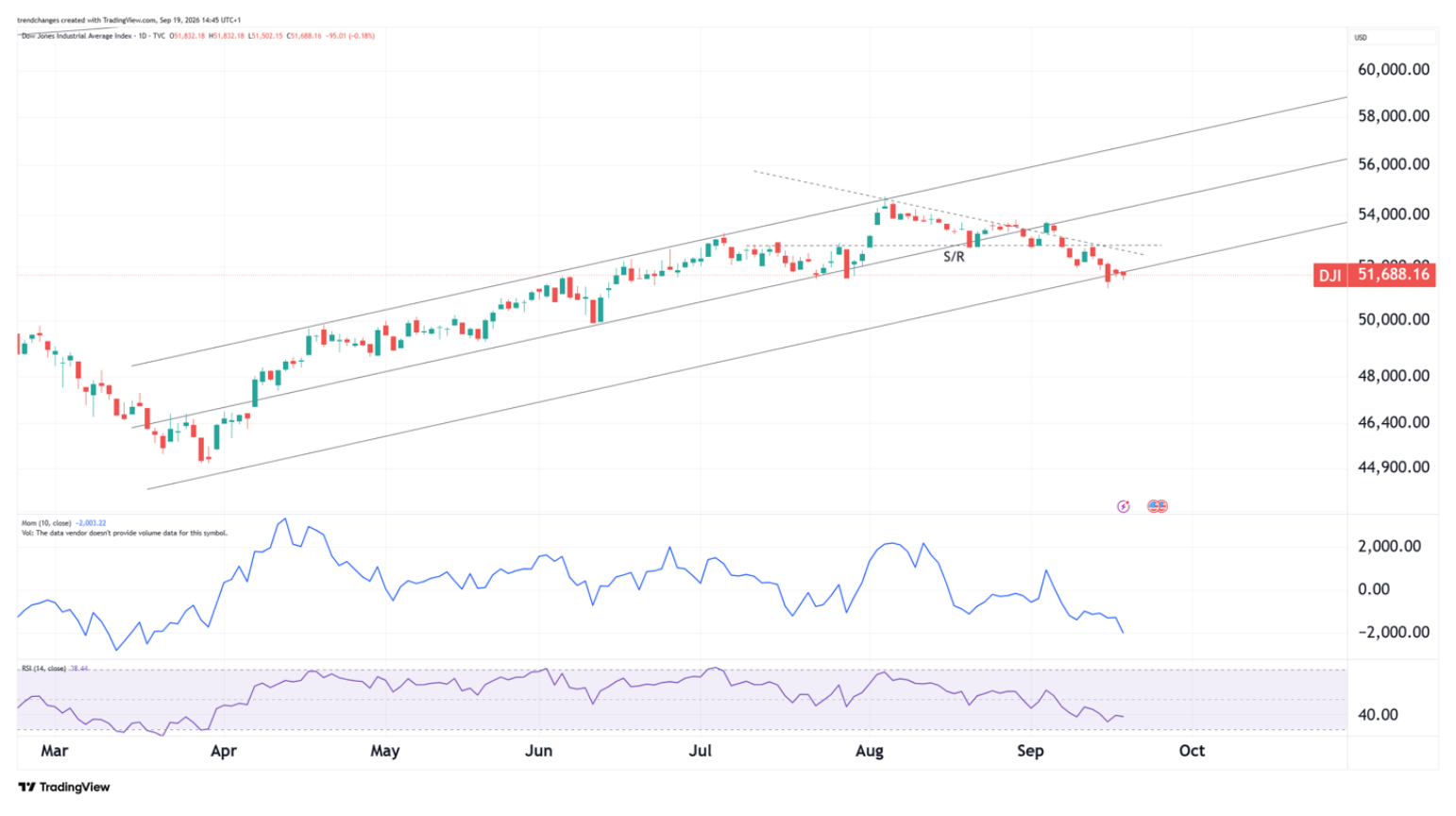1456x816 pixels.
Task: Click the 58,000.00 price axis label
Action: click(1393, 115)
